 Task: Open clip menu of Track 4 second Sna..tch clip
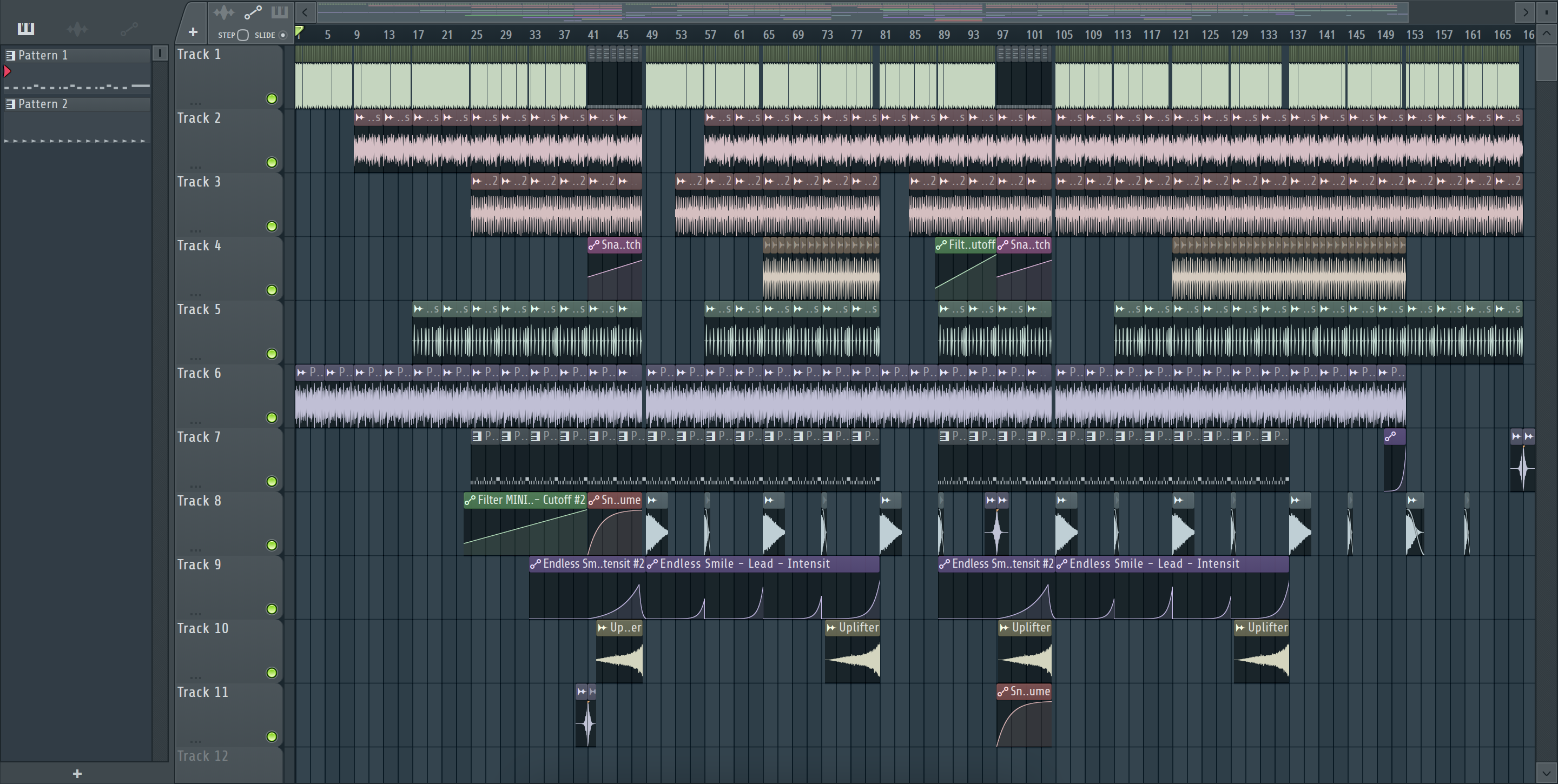click(1002, 245)
